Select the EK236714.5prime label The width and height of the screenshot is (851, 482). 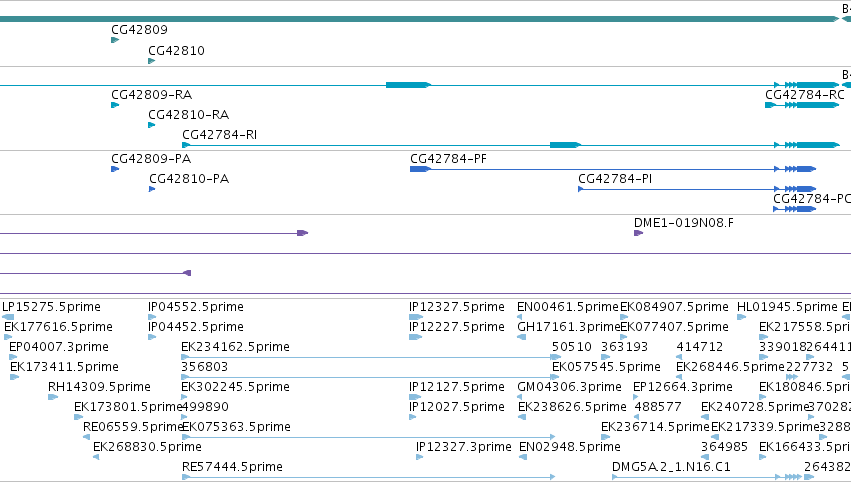[x=655, y=427]
